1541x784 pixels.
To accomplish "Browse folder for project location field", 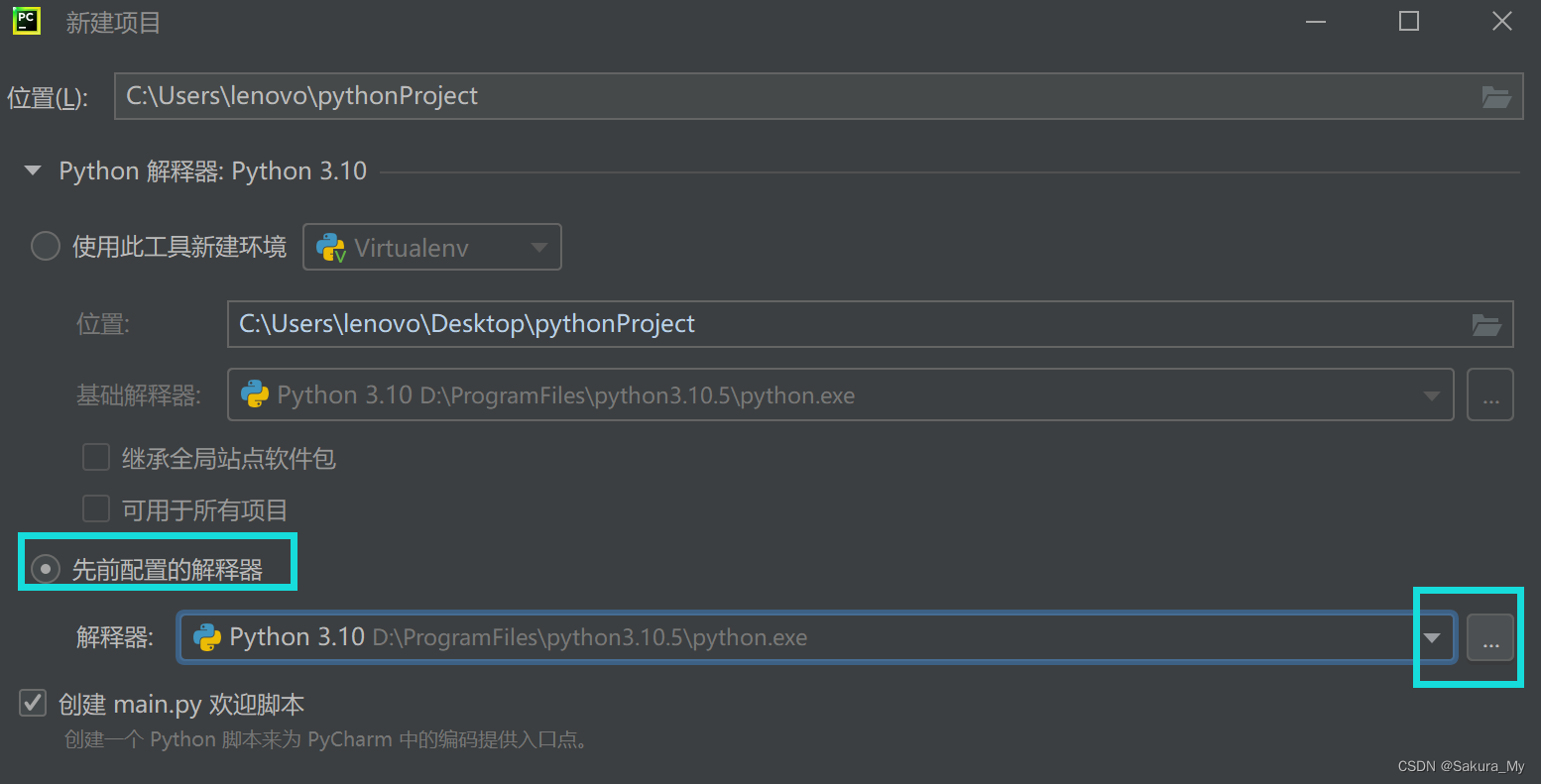I will click(1495, 96).
